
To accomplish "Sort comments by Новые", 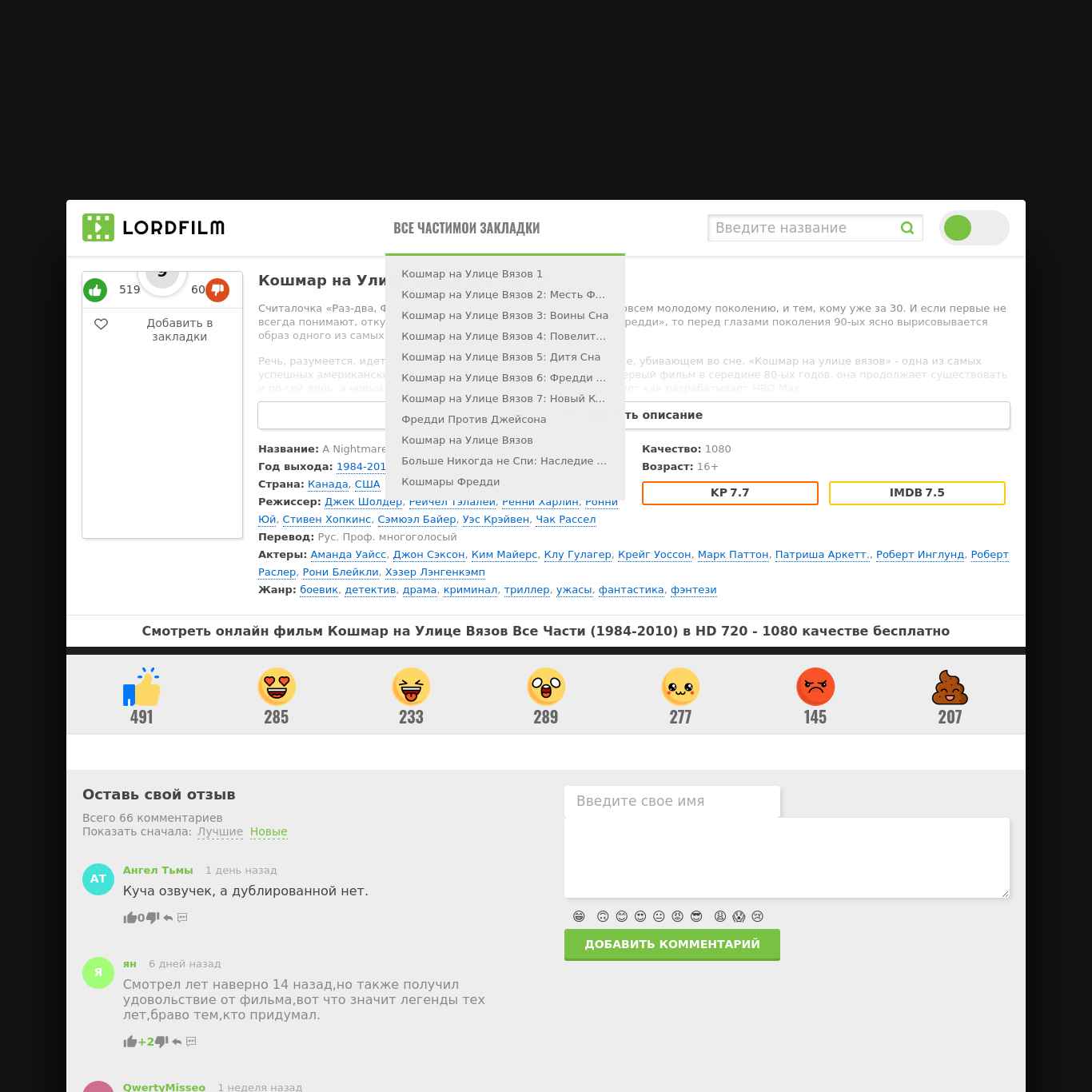I will (269, 831).
